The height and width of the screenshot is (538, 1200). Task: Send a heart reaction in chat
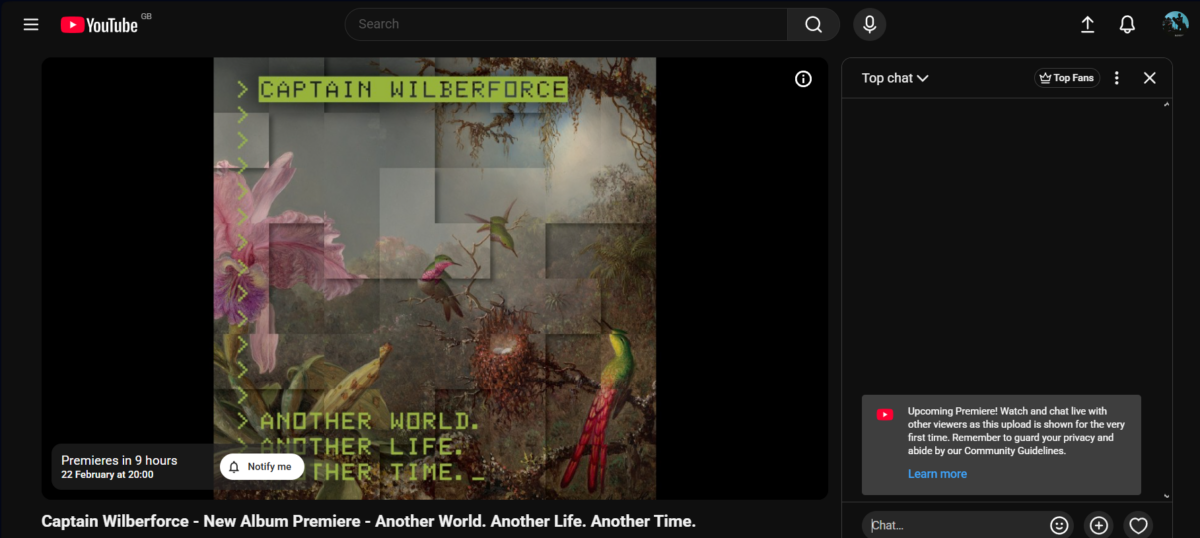point(1137,525)
